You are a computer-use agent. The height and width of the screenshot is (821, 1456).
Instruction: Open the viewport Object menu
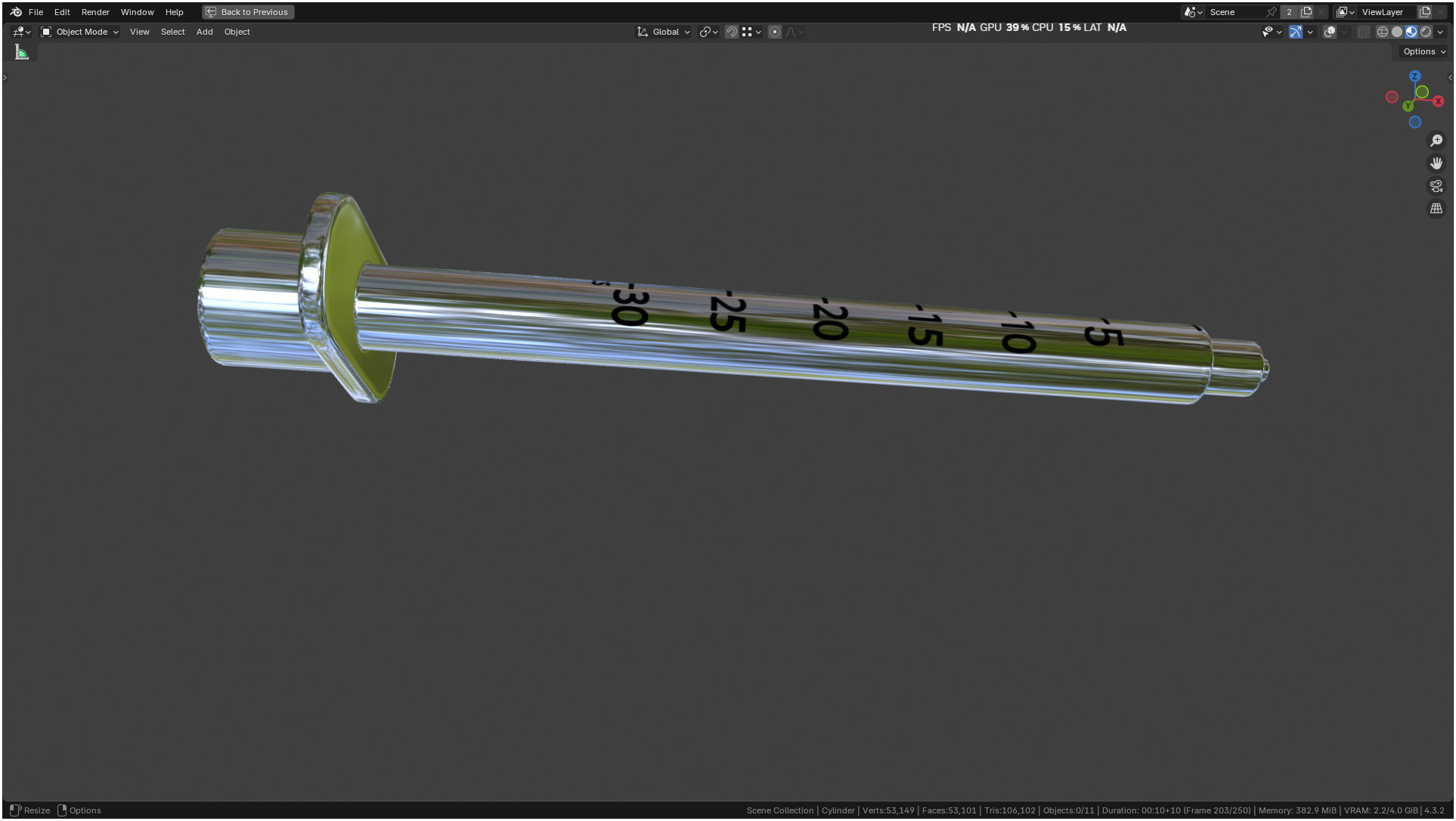pos(237,32)
